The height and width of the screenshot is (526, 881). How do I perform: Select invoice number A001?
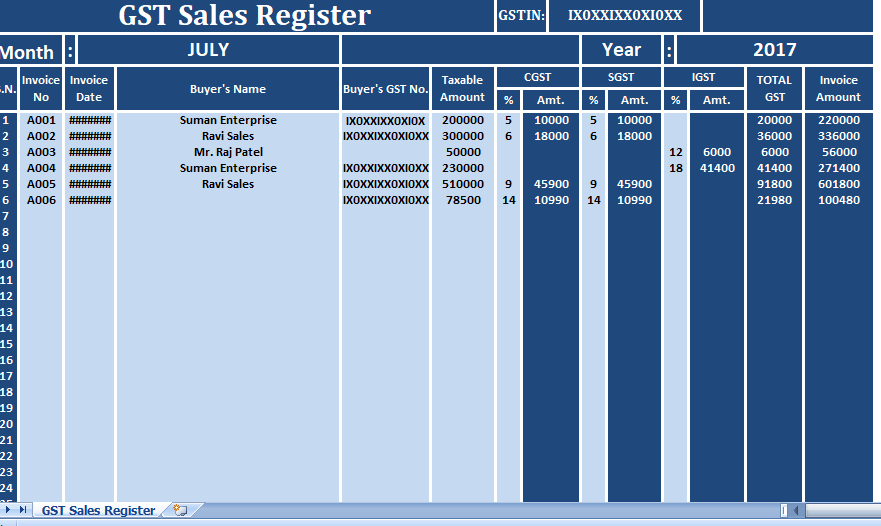(x=41, y=120)
